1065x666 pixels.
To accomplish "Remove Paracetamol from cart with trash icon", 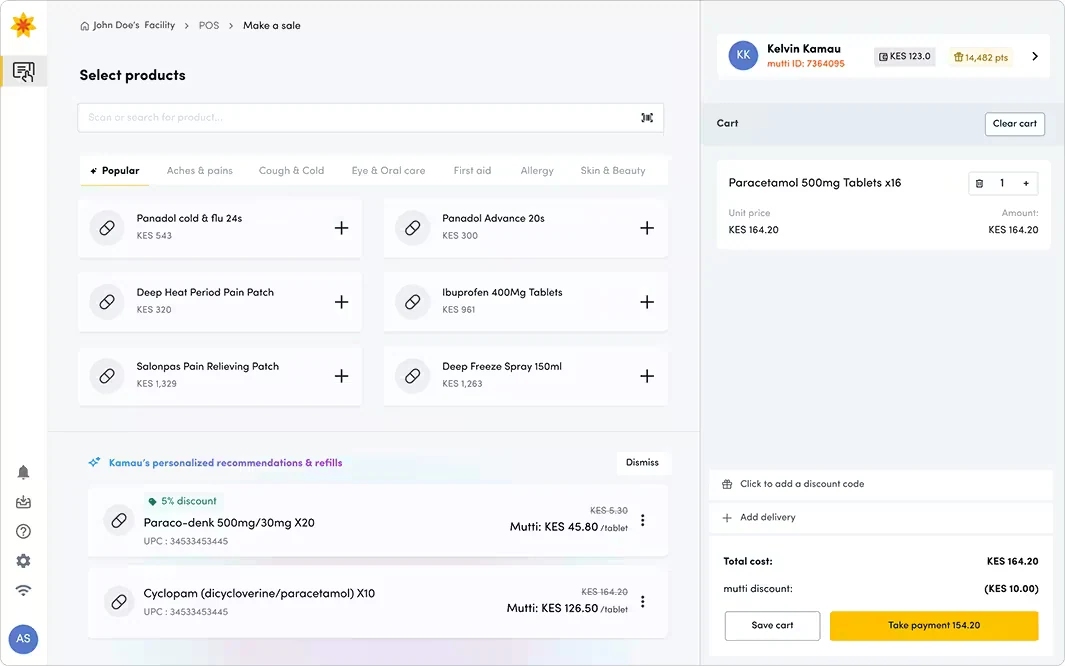I will pyautogui.click(x=979, y=183).
